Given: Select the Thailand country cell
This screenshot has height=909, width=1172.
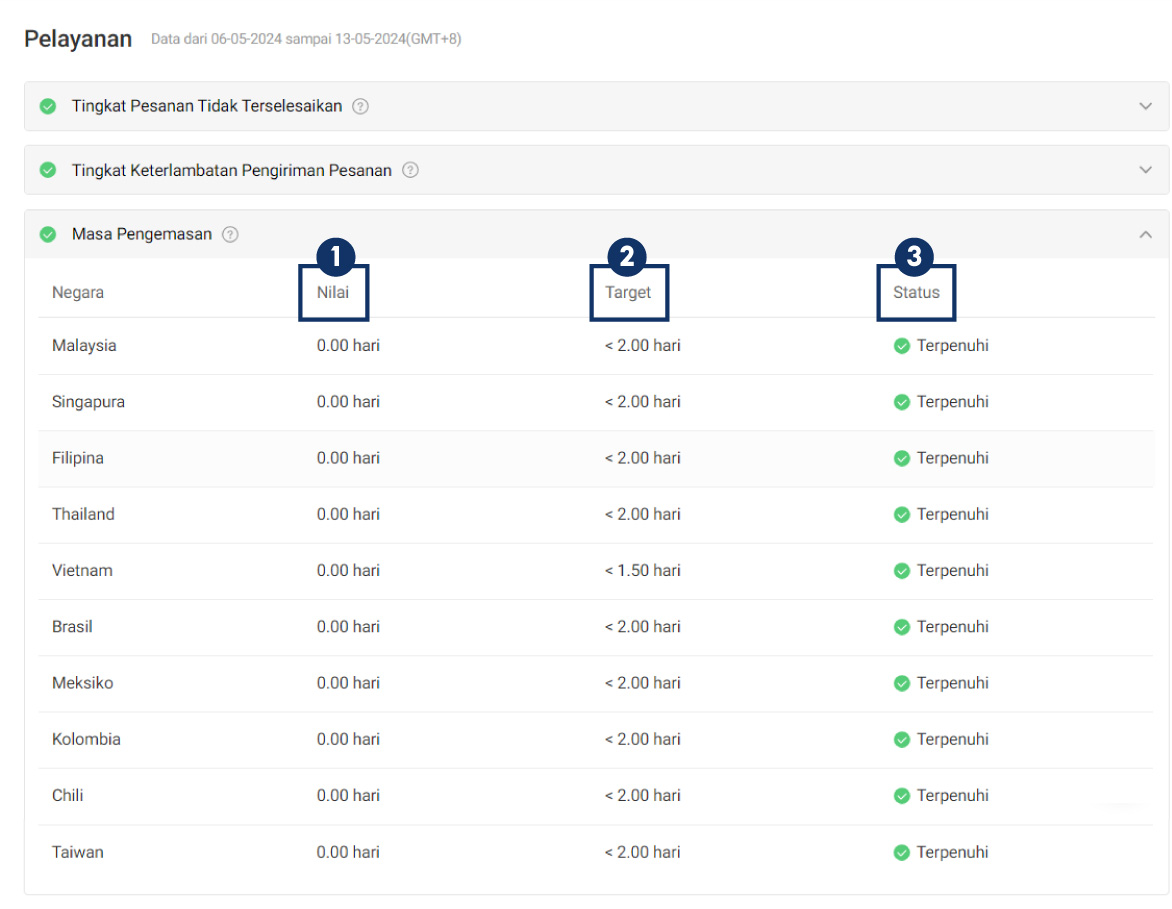Looking at the screenshot, I should (x=83, y=514).
